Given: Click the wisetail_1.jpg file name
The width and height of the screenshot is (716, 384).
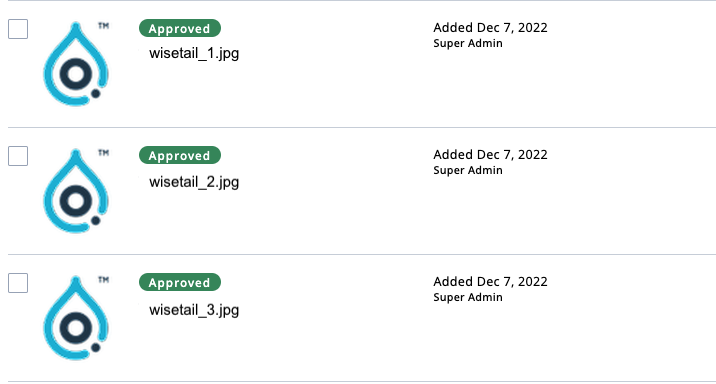Looking at the screenshot, I should coord(194,53).
